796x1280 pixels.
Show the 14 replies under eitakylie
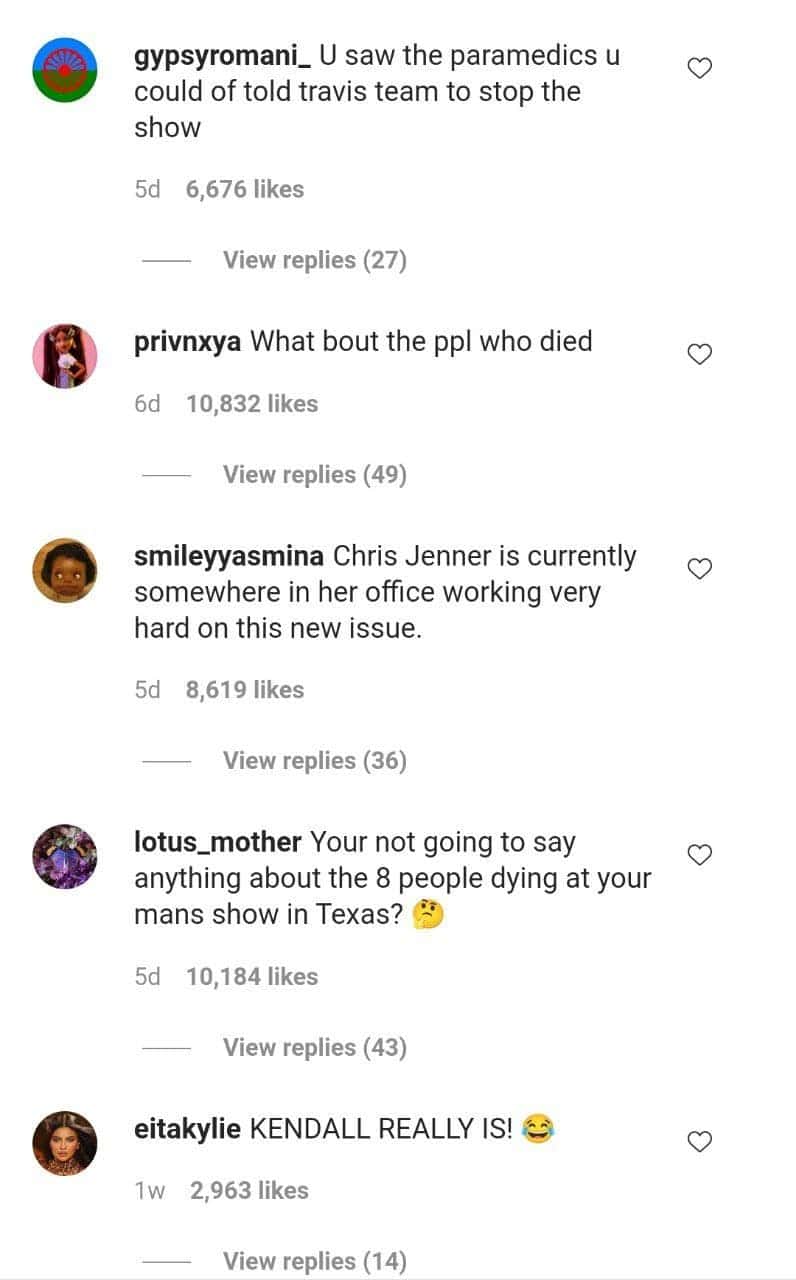coord(314,1262)
